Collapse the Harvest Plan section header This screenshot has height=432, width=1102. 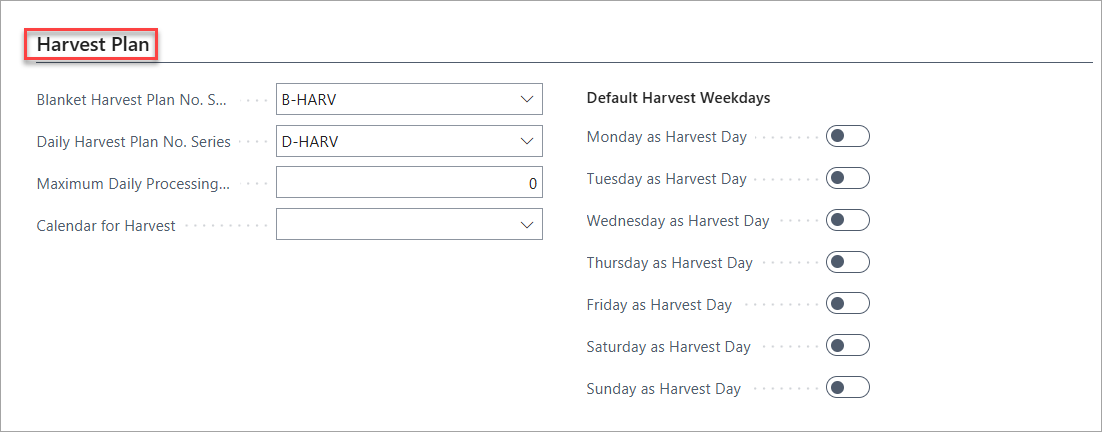pos(93,45)
